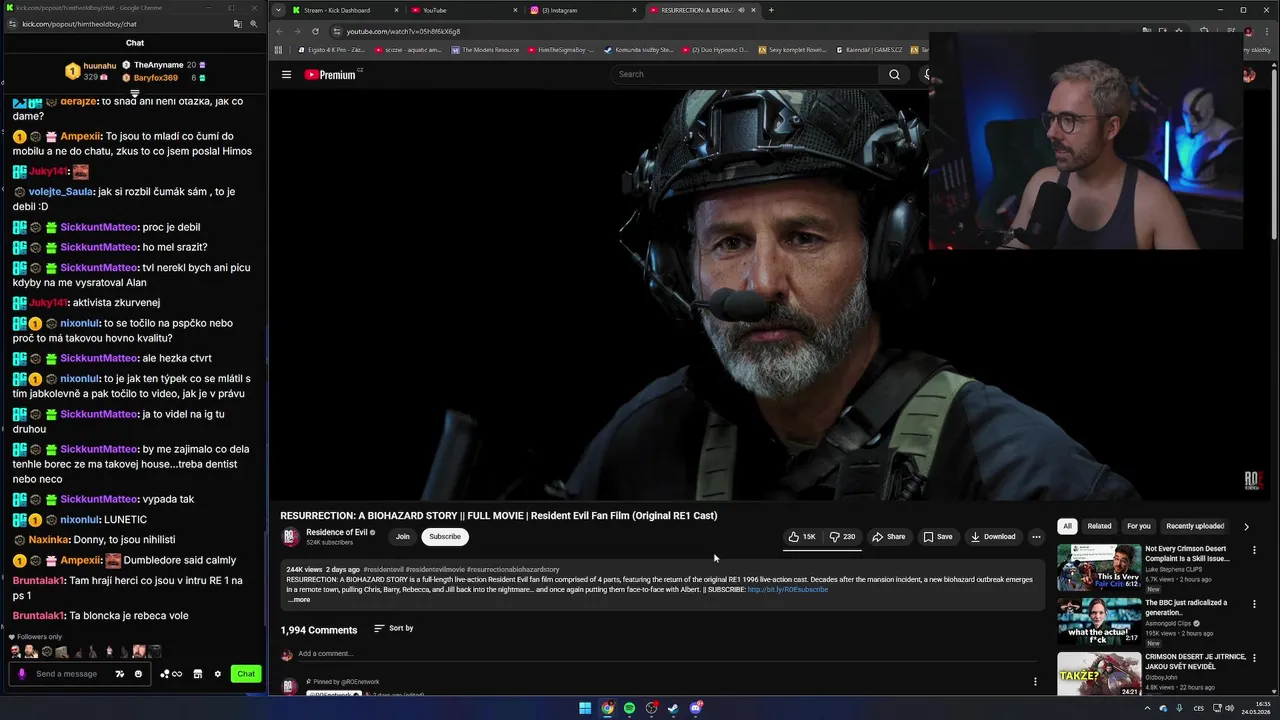The image size is (1280, 720).
Task: Open the taskbar clock and date
Action: [x=1256, y=708]
